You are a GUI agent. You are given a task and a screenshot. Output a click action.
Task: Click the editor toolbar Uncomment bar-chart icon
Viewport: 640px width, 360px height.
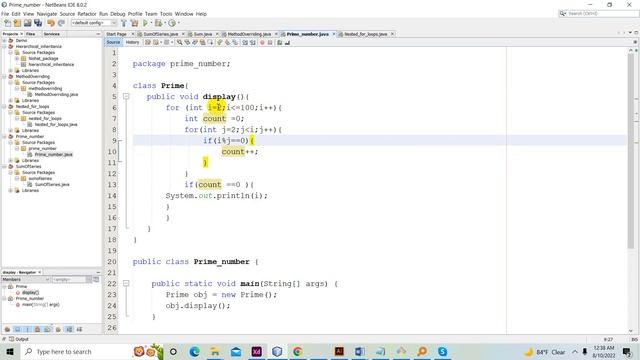(287, 42)
